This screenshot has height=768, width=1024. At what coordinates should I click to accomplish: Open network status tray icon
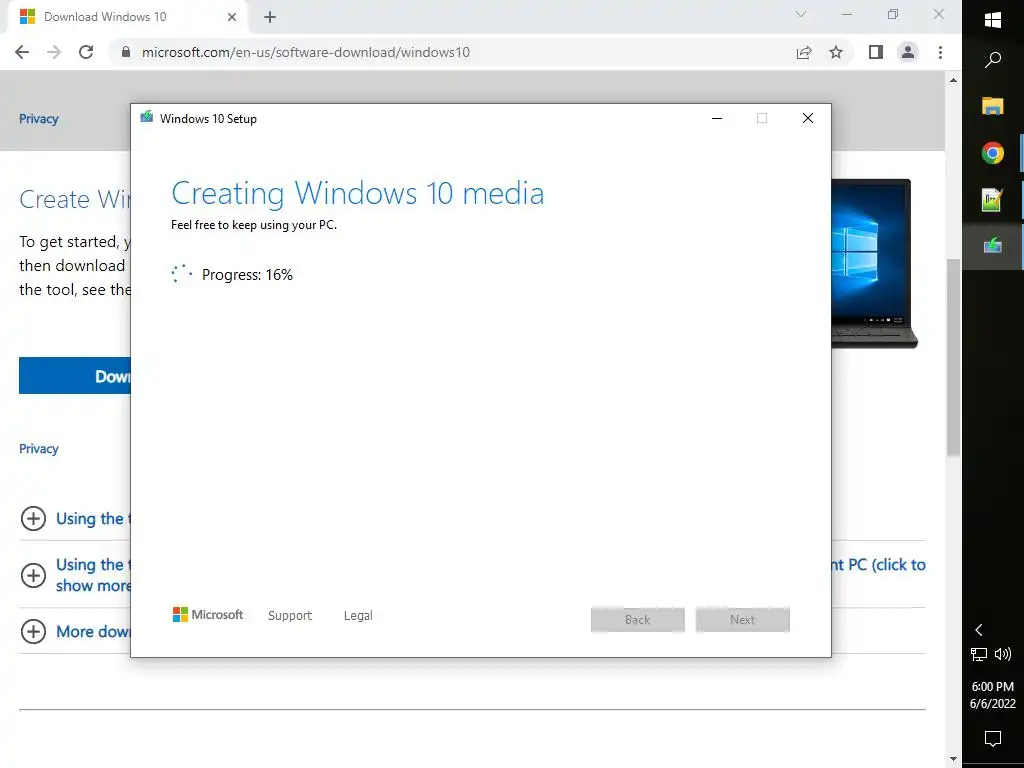tap(978, 654)
